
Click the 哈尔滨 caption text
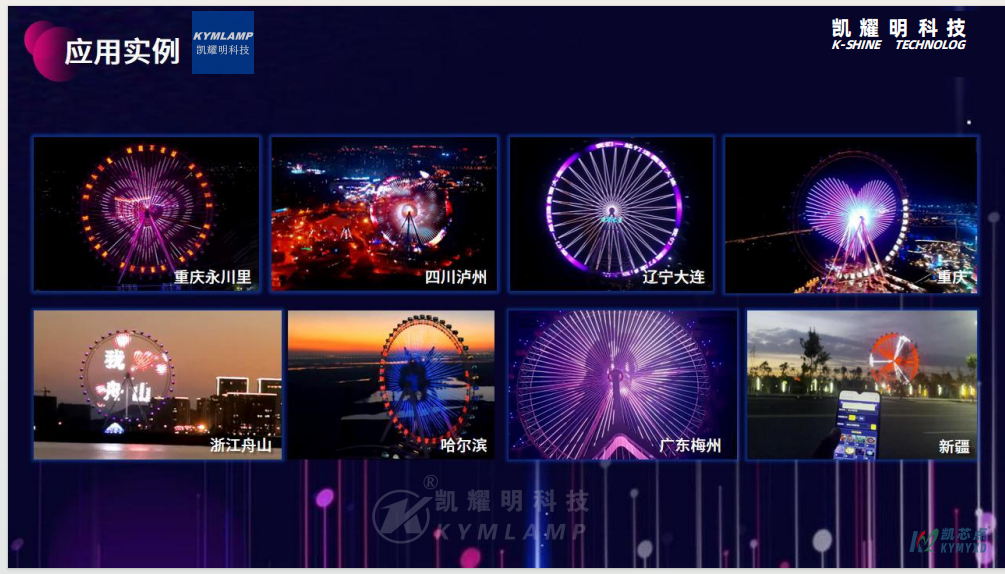click(463, 445)
